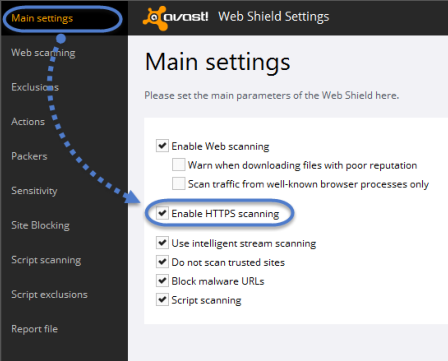Select the Sensitivity section
Image resolution: width=448 pixels, height=361 pixels.
[34, 191]
